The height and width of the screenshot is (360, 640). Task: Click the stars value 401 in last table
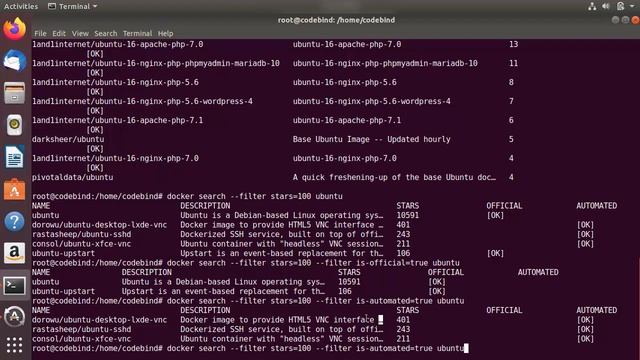click(x=403, y=320)
